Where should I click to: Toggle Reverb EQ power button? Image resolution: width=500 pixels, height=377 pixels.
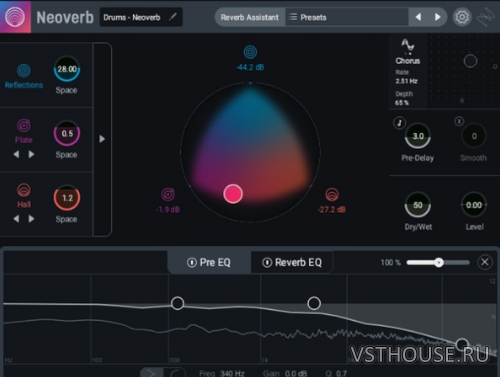267,263
